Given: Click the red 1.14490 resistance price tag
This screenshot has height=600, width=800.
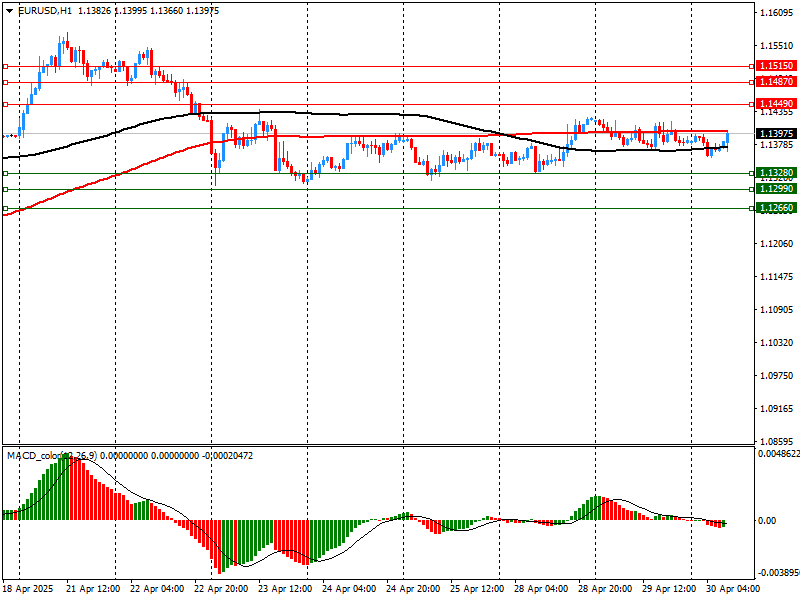Looking at the screenshot, I should [x=776, y=104].
